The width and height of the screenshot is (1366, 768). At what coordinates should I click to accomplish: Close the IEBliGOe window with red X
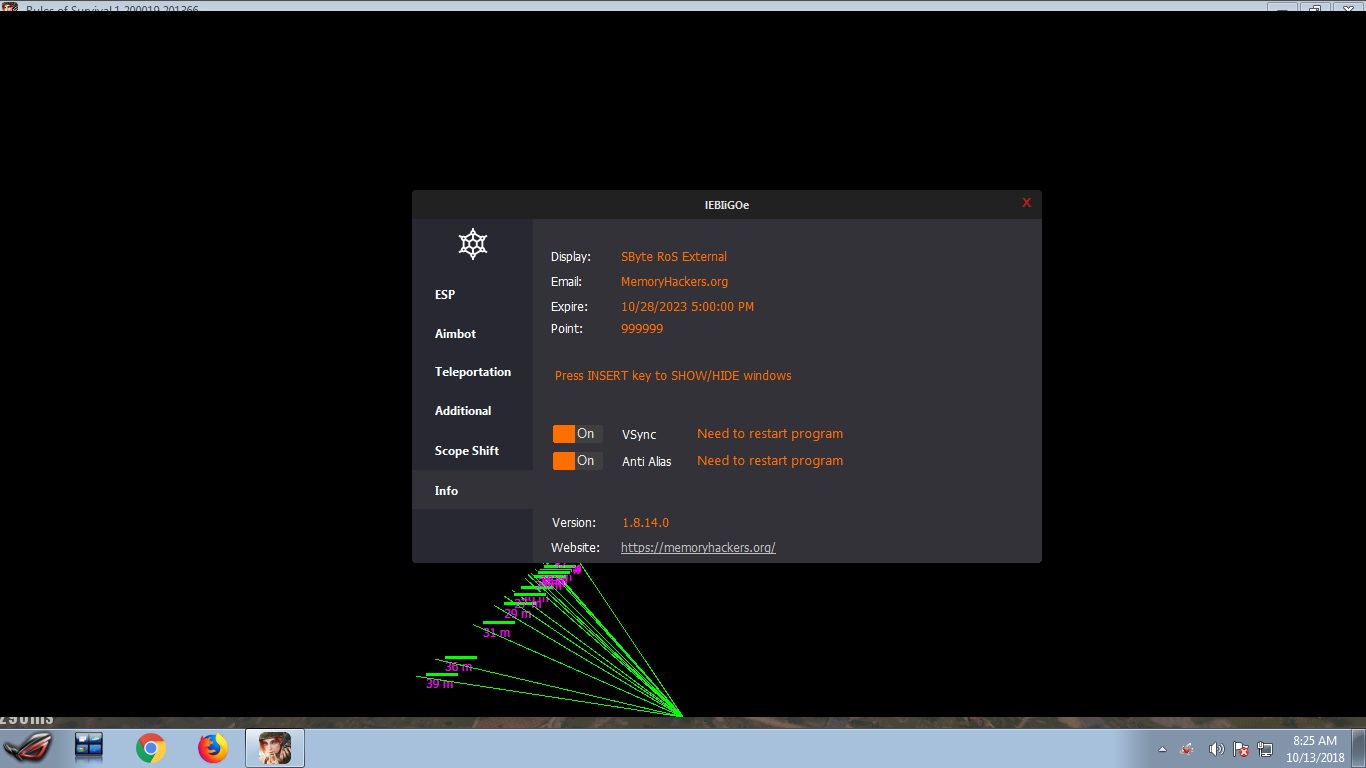[x=1026, y=203]
